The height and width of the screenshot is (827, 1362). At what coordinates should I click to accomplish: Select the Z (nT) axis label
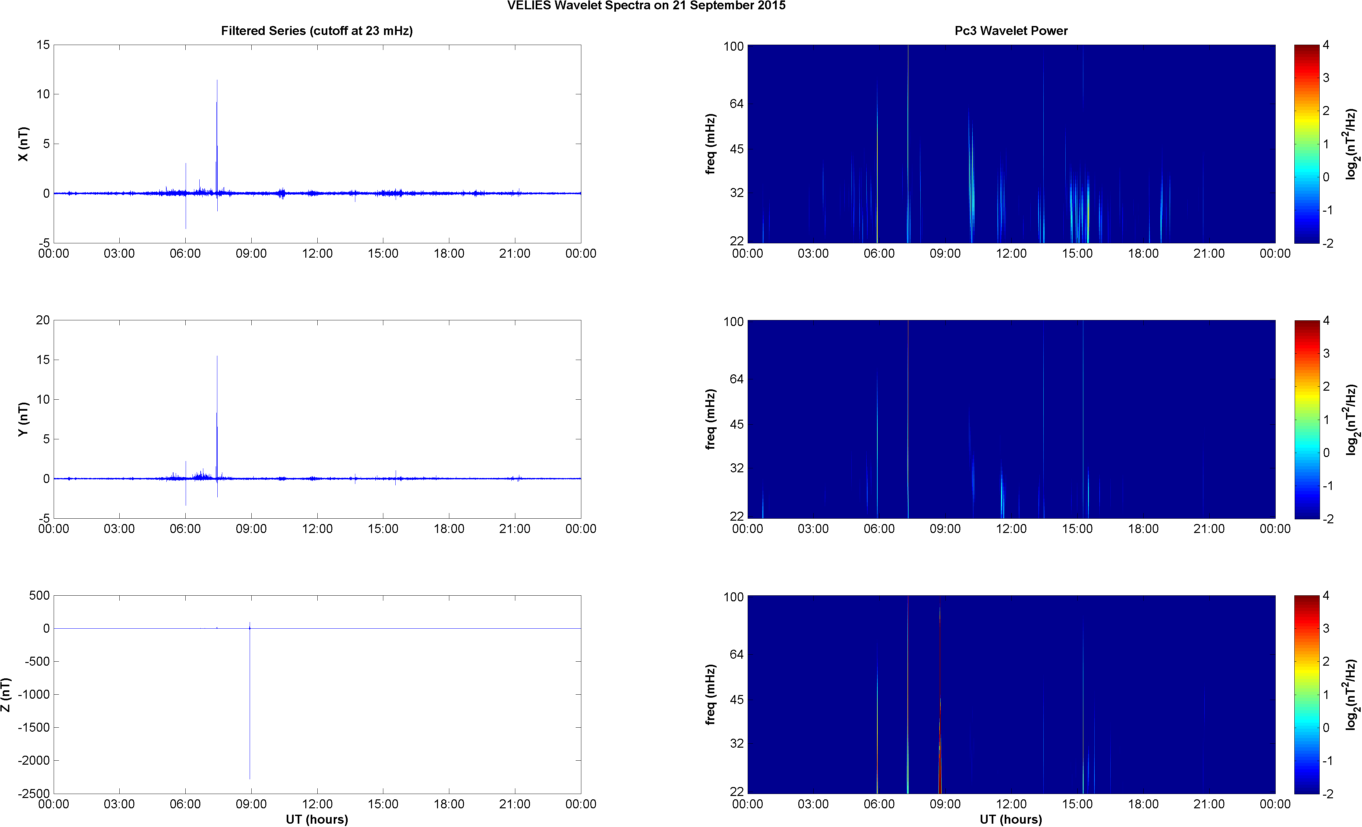[8, 695]
